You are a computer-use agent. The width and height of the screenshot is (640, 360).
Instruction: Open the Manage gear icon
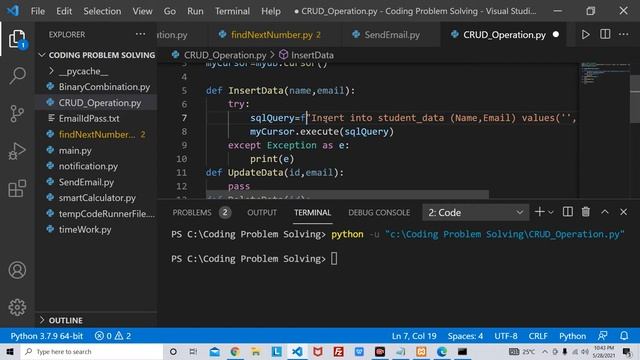coord(17,307)
